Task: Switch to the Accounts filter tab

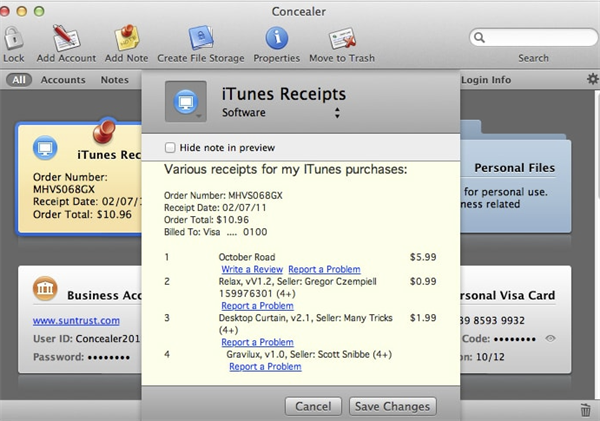Action: (63, 80)
